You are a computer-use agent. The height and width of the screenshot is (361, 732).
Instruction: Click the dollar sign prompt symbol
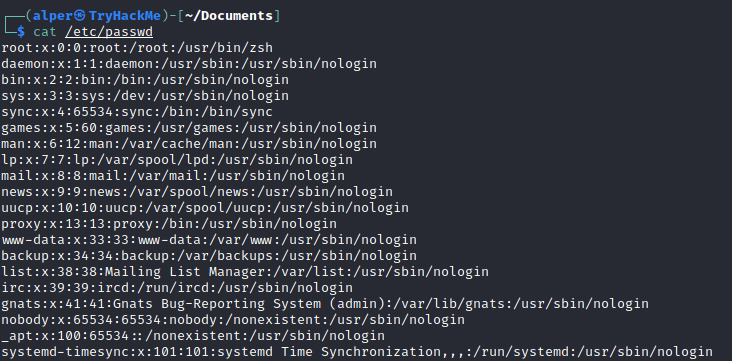pos(21,32)
